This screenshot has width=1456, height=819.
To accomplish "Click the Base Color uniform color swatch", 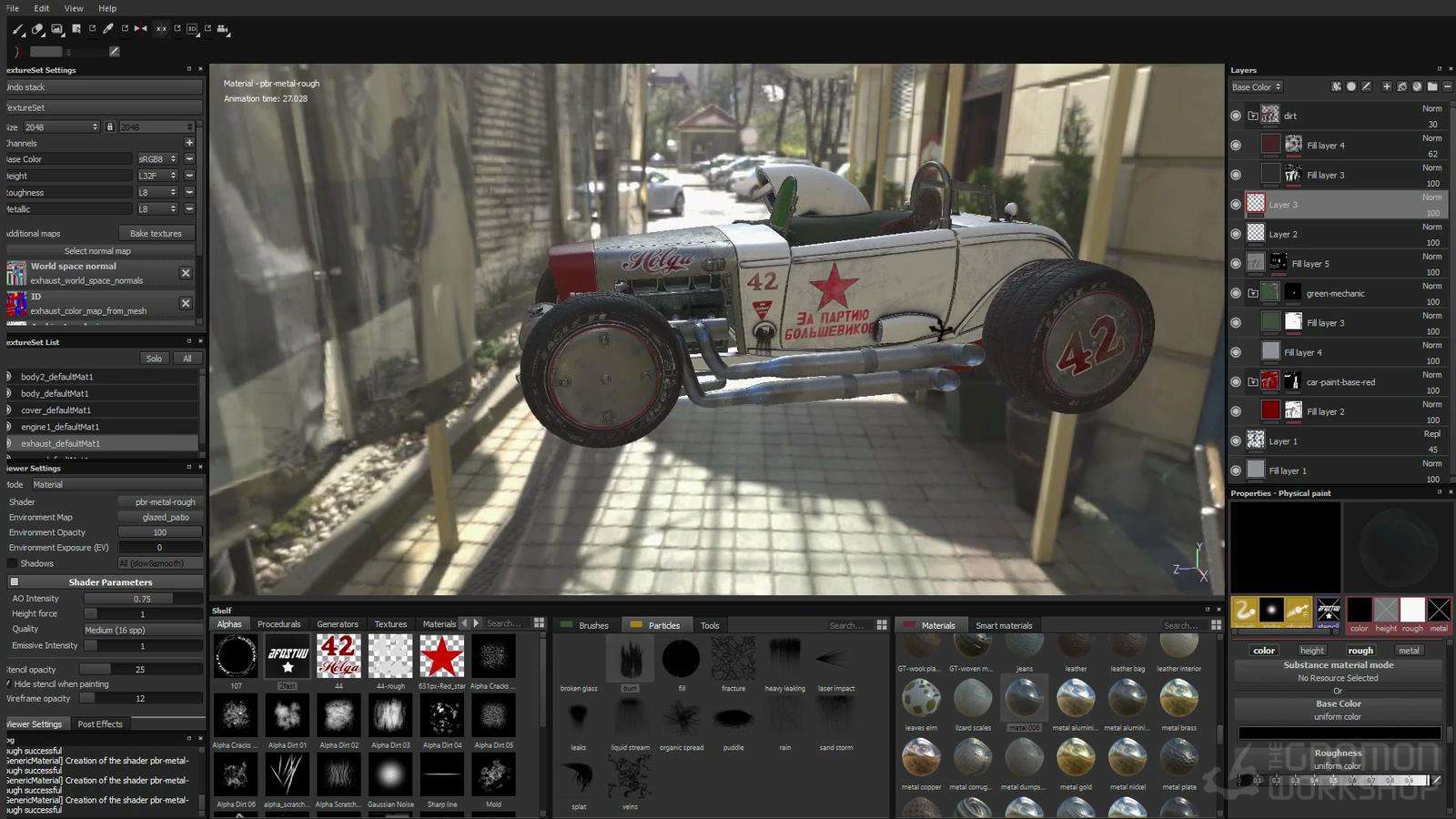I will click(1338, 732).
